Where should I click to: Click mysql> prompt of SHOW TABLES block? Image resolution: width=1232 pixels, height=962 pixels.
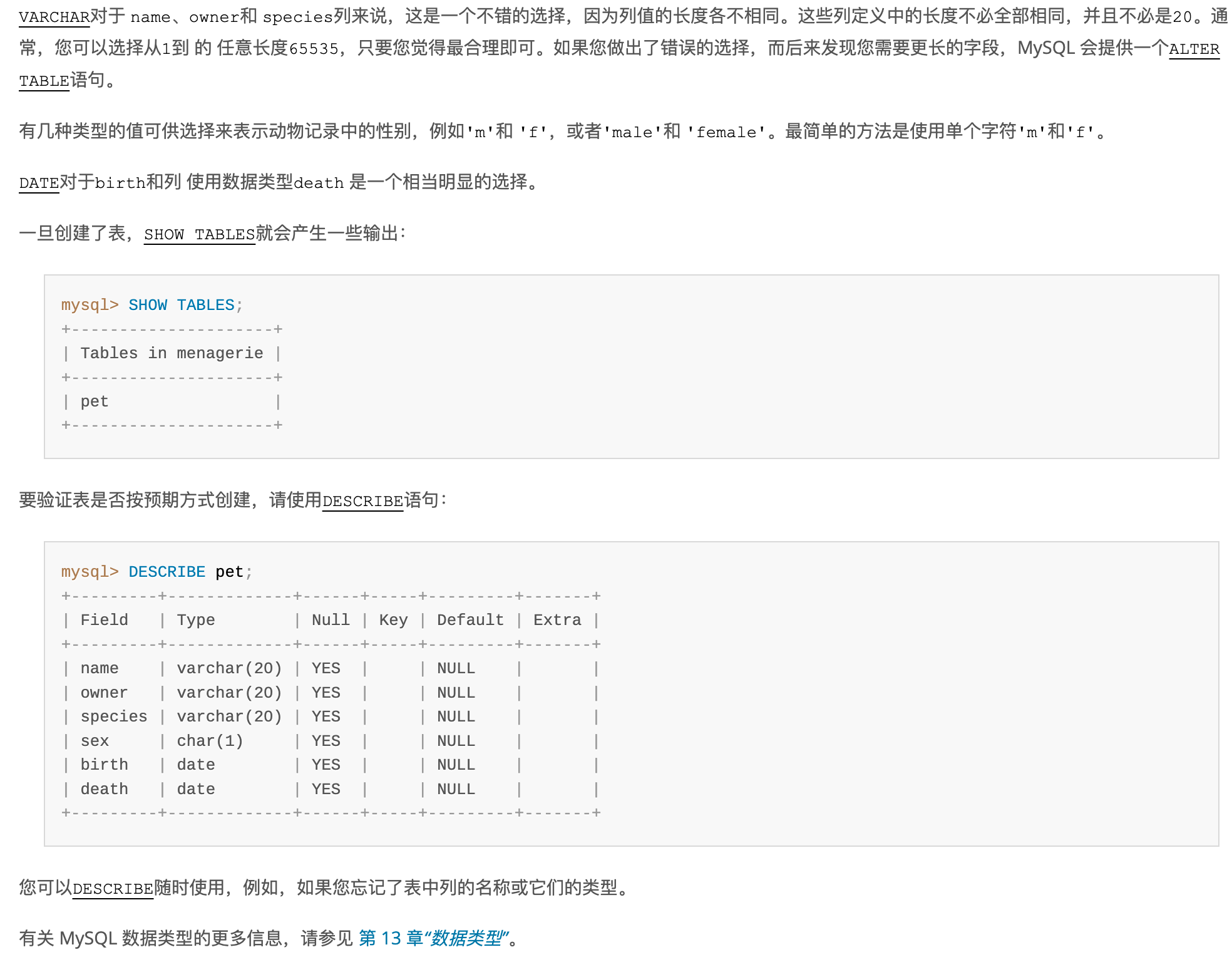pyautogui.click(x=90, y=305)
